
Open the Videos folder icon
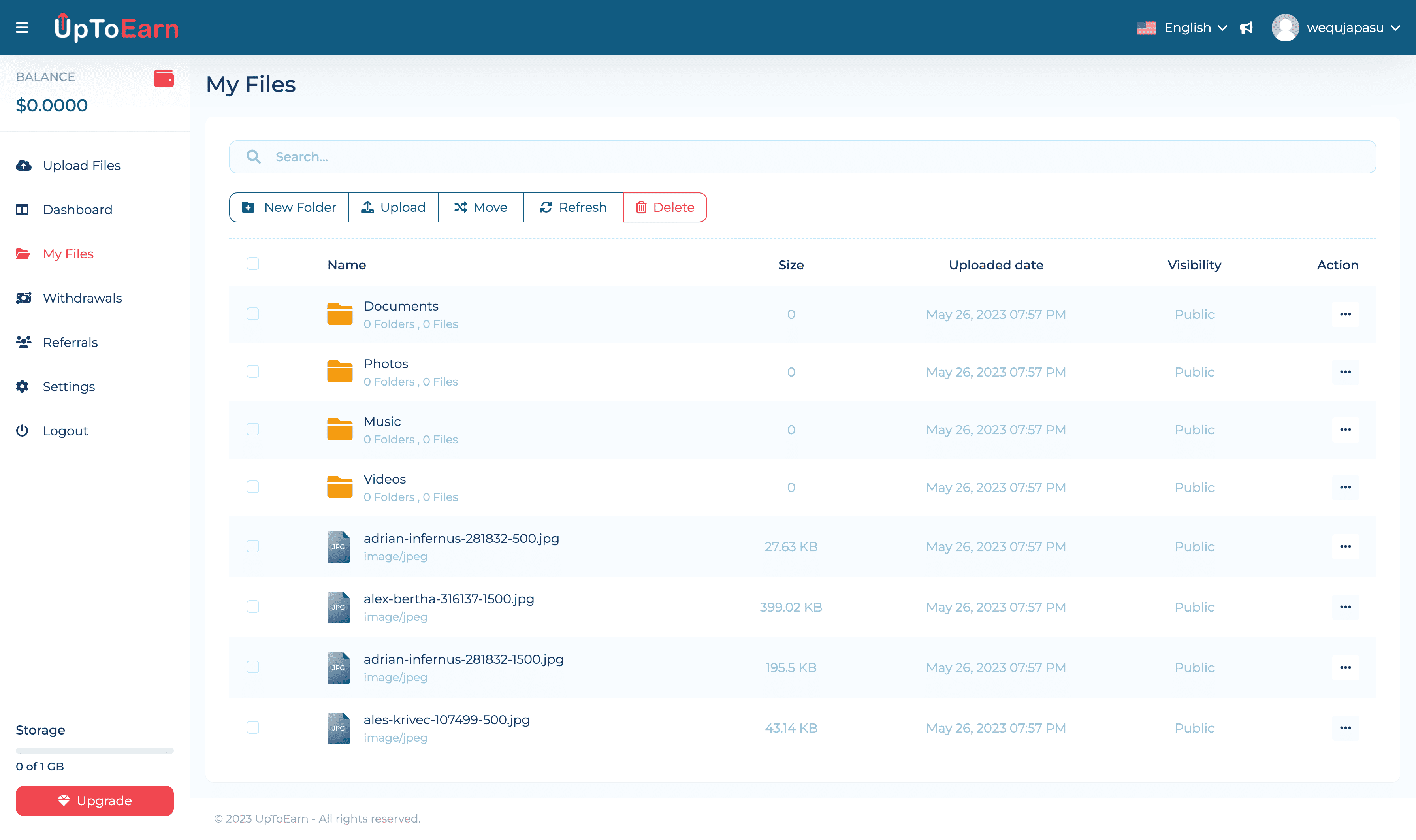point(339,487)
